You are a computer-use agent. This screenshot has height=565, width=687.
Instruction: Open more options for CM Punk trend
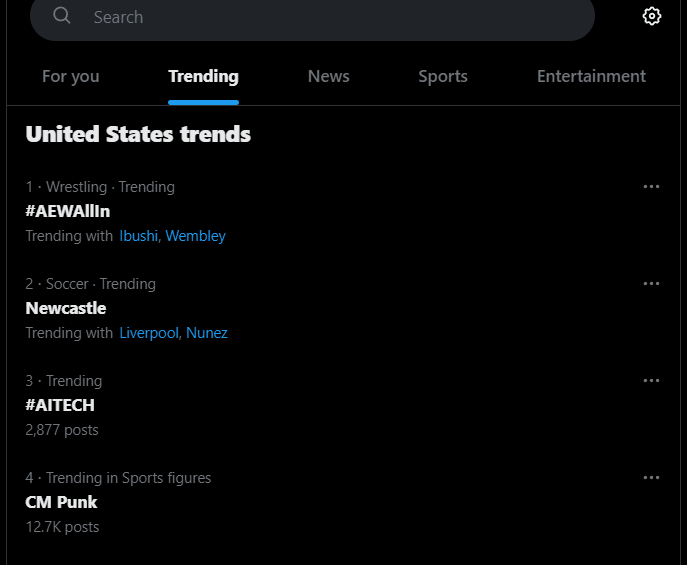point(651,478)
